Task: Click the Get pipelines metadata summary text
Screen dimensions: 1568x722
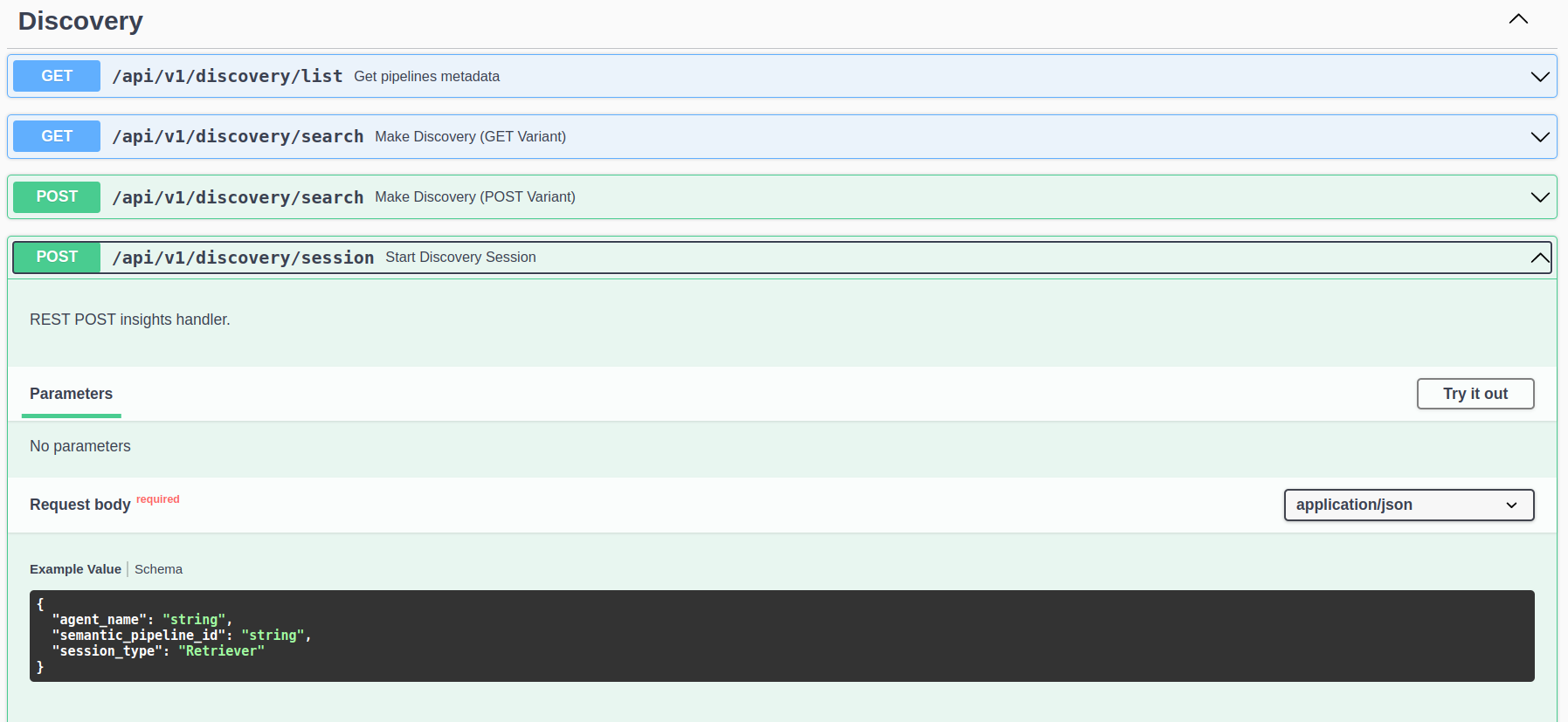Action: click(426, 77)
